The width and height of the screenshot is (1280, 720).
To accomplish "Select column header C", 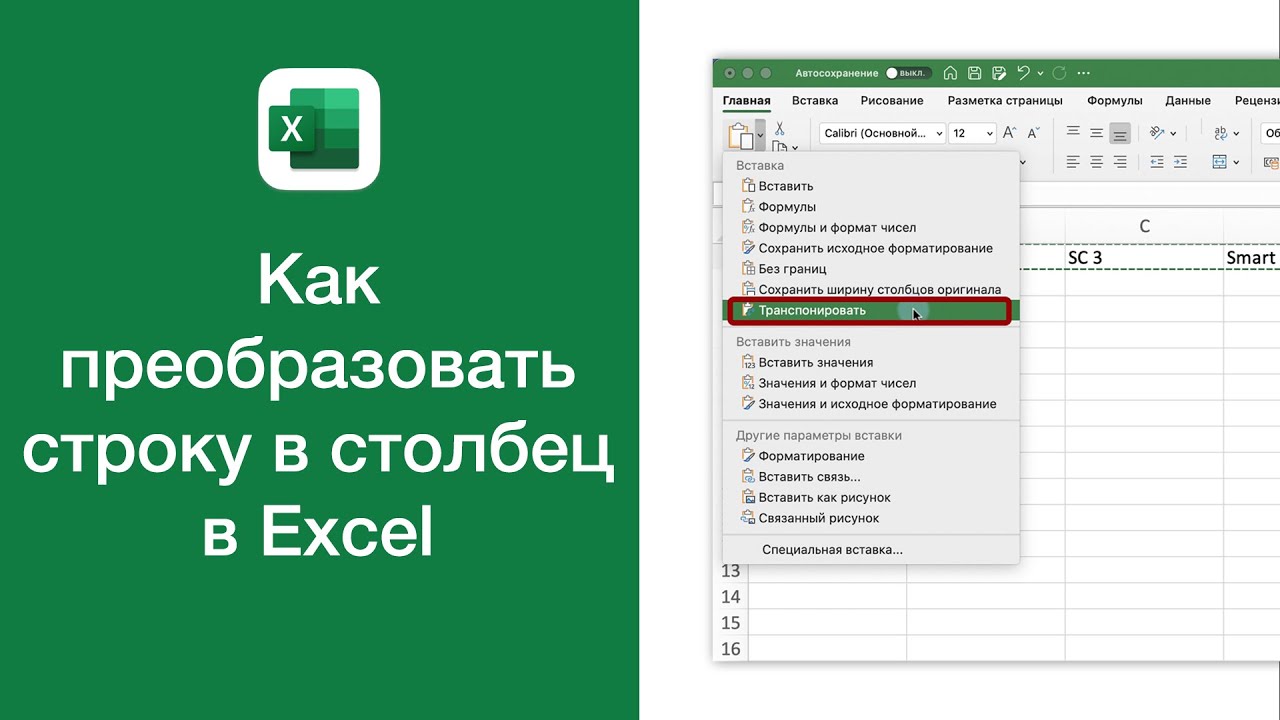I will (1144, 226).
